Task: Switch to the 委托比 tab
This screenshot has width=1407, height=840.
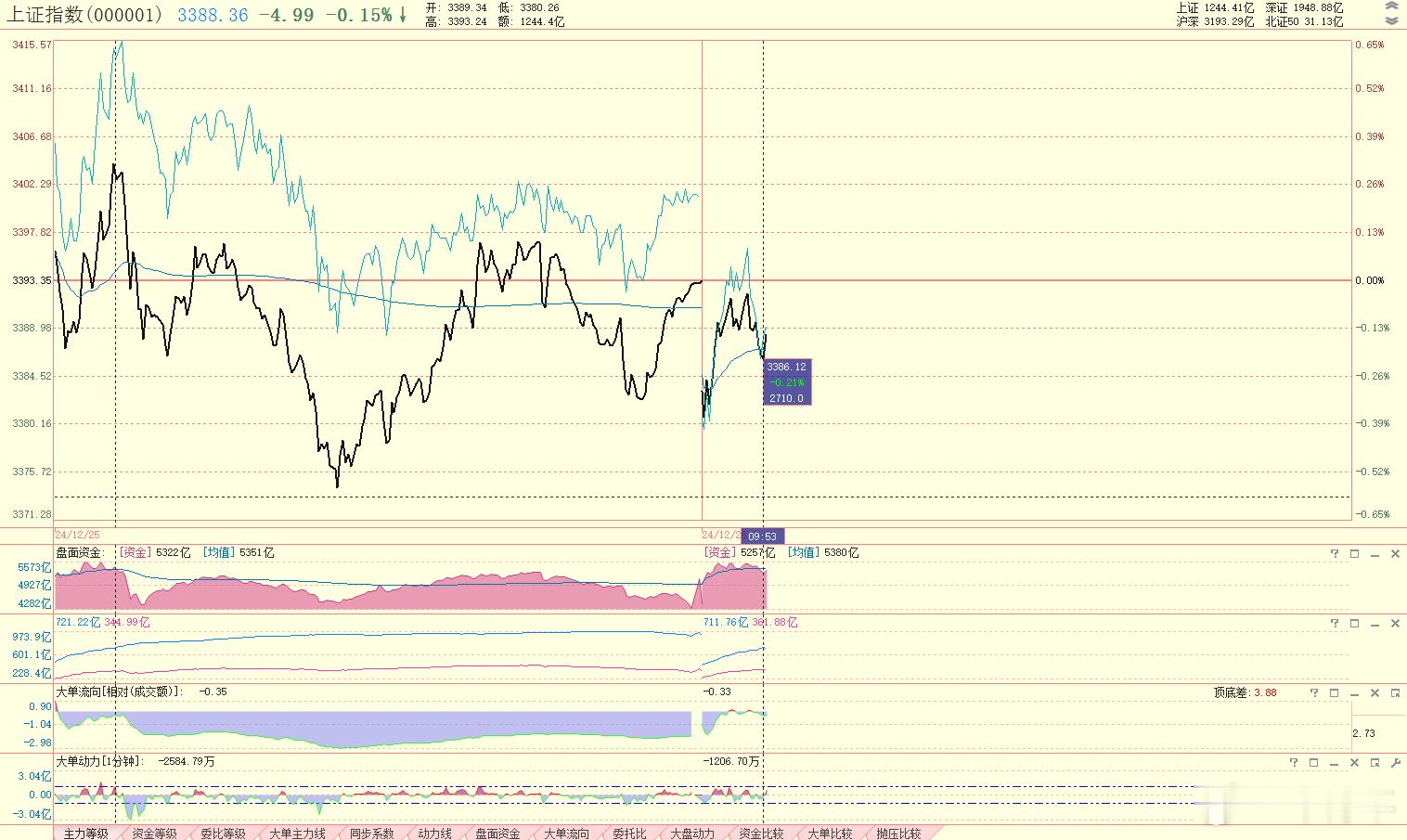Action: coord(630,834)
